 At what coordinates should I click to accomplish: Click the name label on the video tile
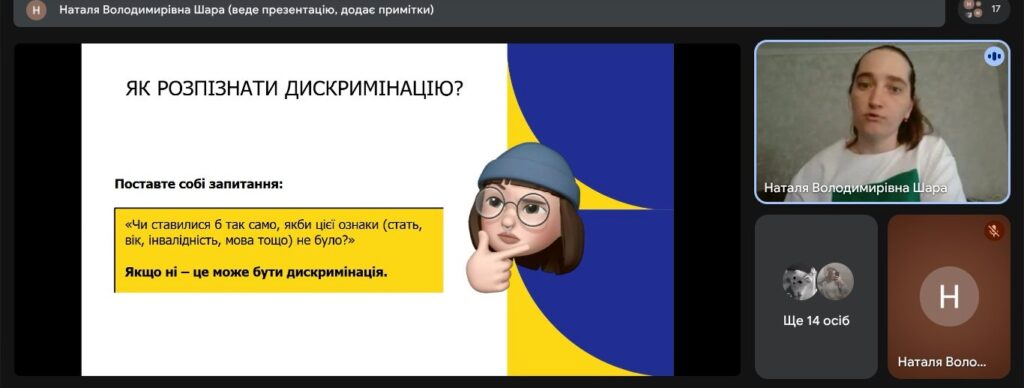coord(856,188)
